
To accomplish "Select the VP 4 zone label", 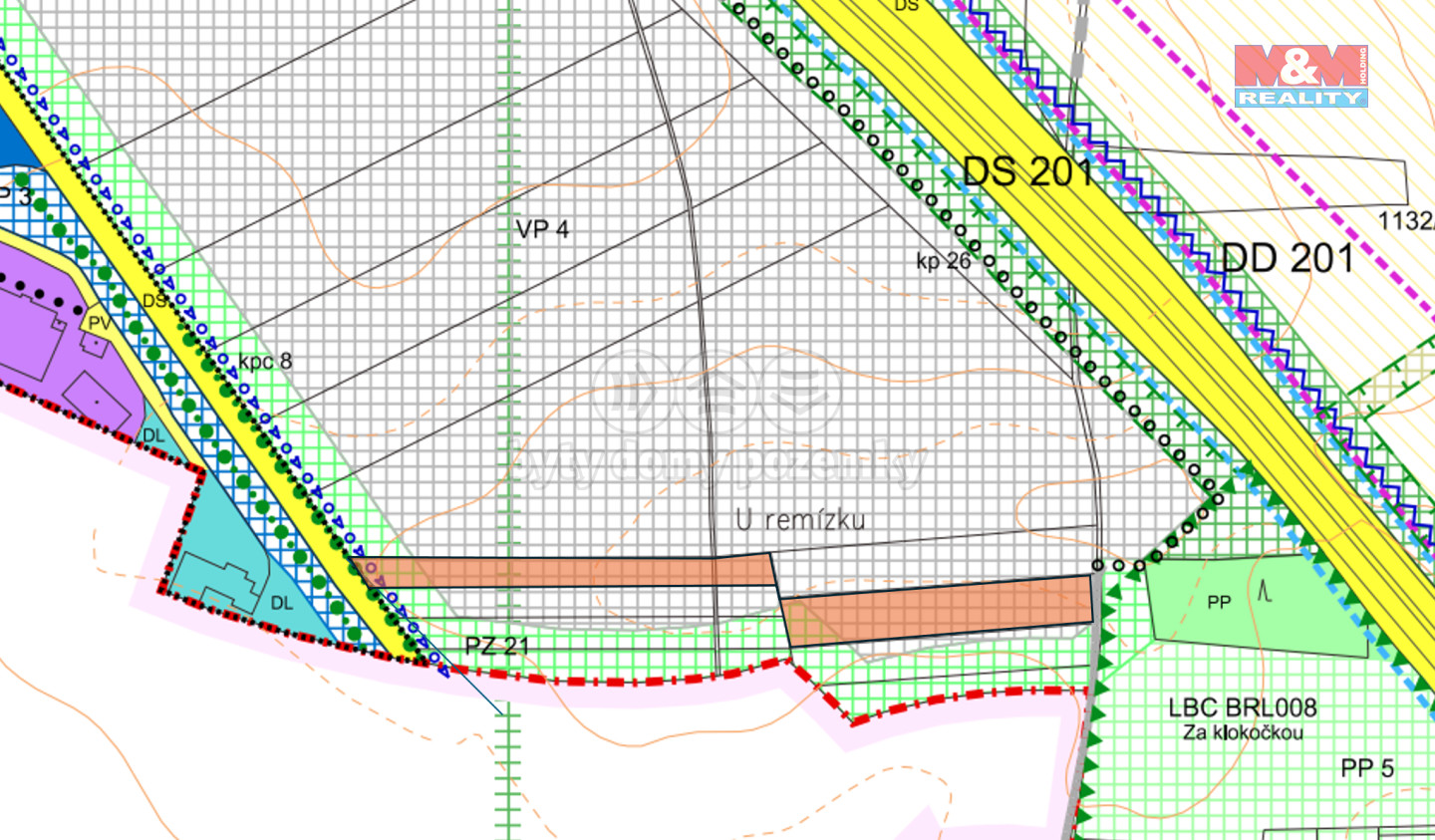I will [542, 229].
